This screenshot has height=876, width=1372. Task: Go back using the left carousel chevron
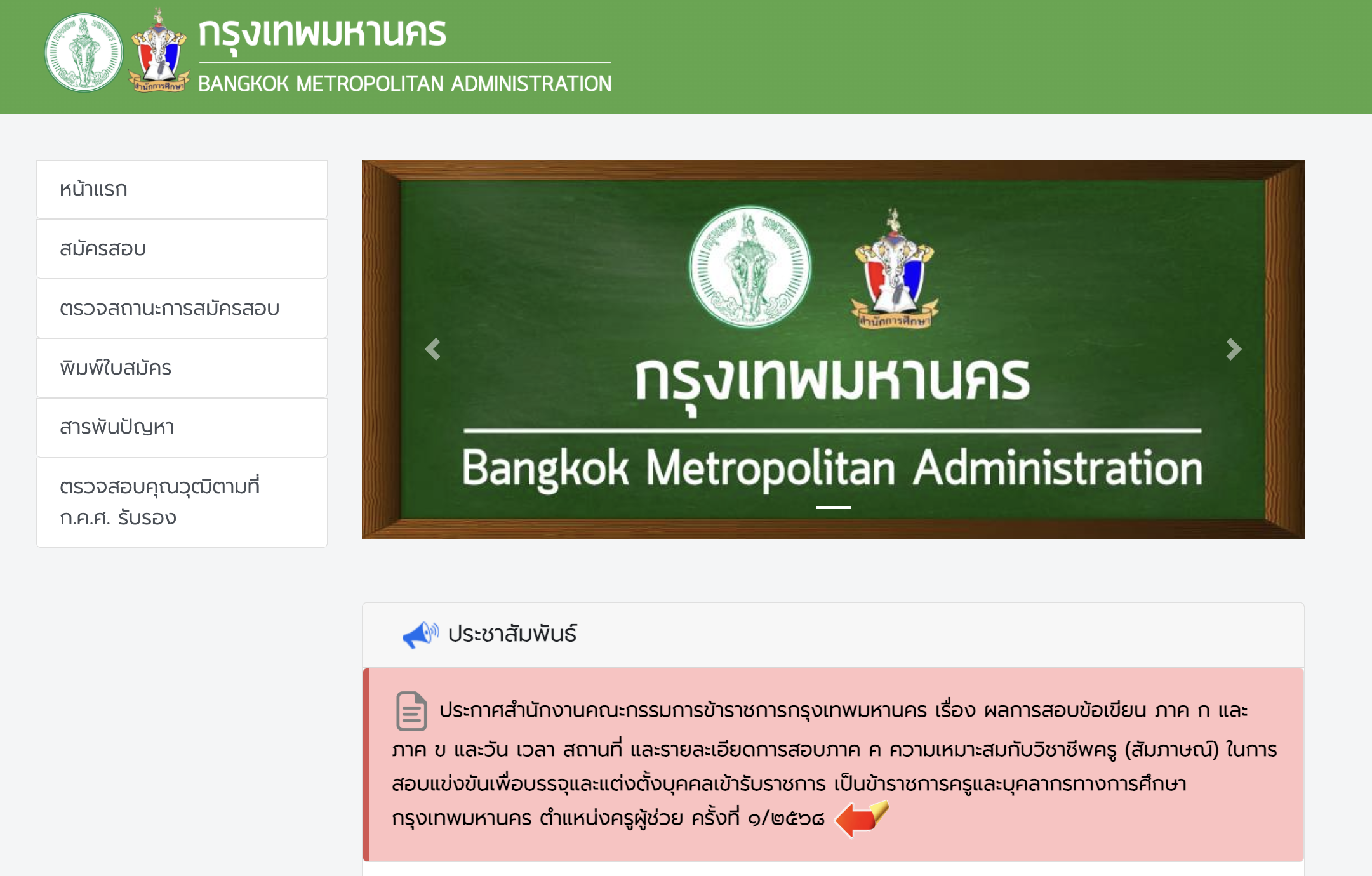pyautogui.click(x=433, y=348)
